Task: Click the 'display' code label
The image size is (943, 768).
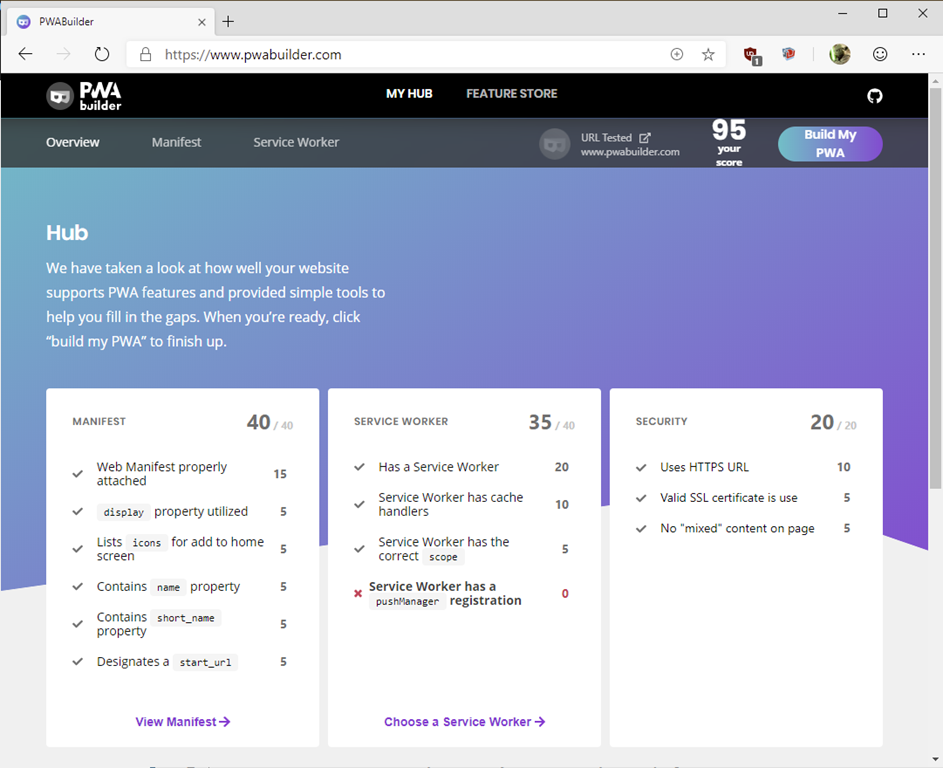Action: [x=123, y=512]
